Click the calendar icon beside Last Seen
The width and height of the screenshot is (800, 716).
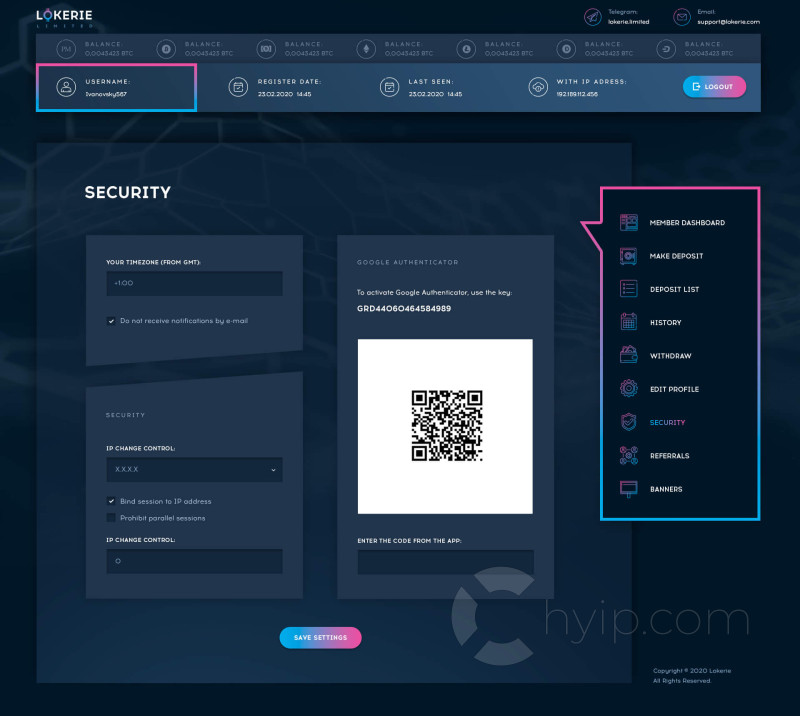point(389,87)
